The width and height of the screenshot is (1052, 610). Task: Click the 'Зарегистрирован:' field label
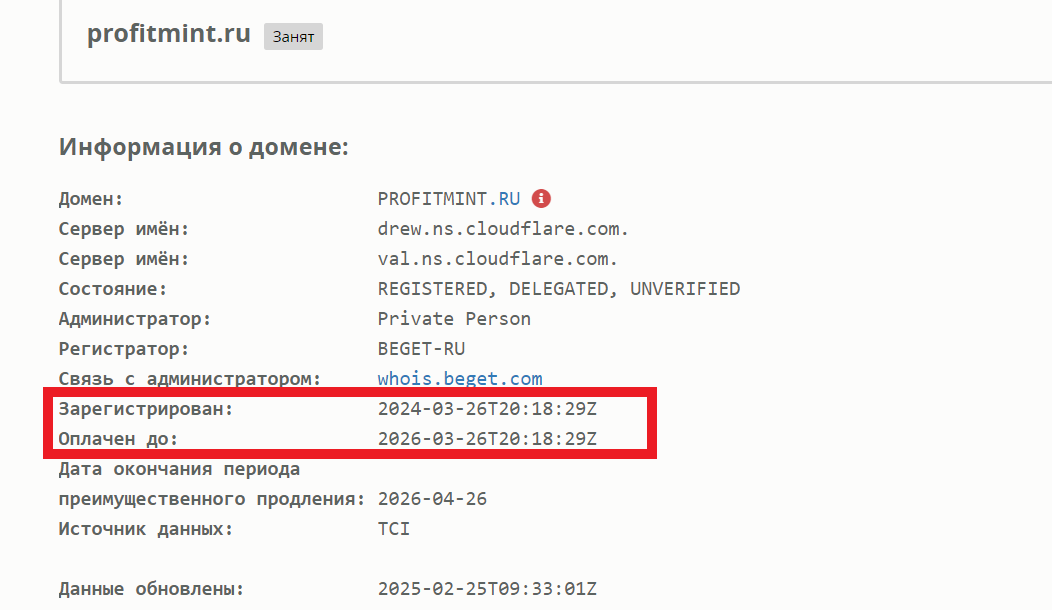[146, 409]
